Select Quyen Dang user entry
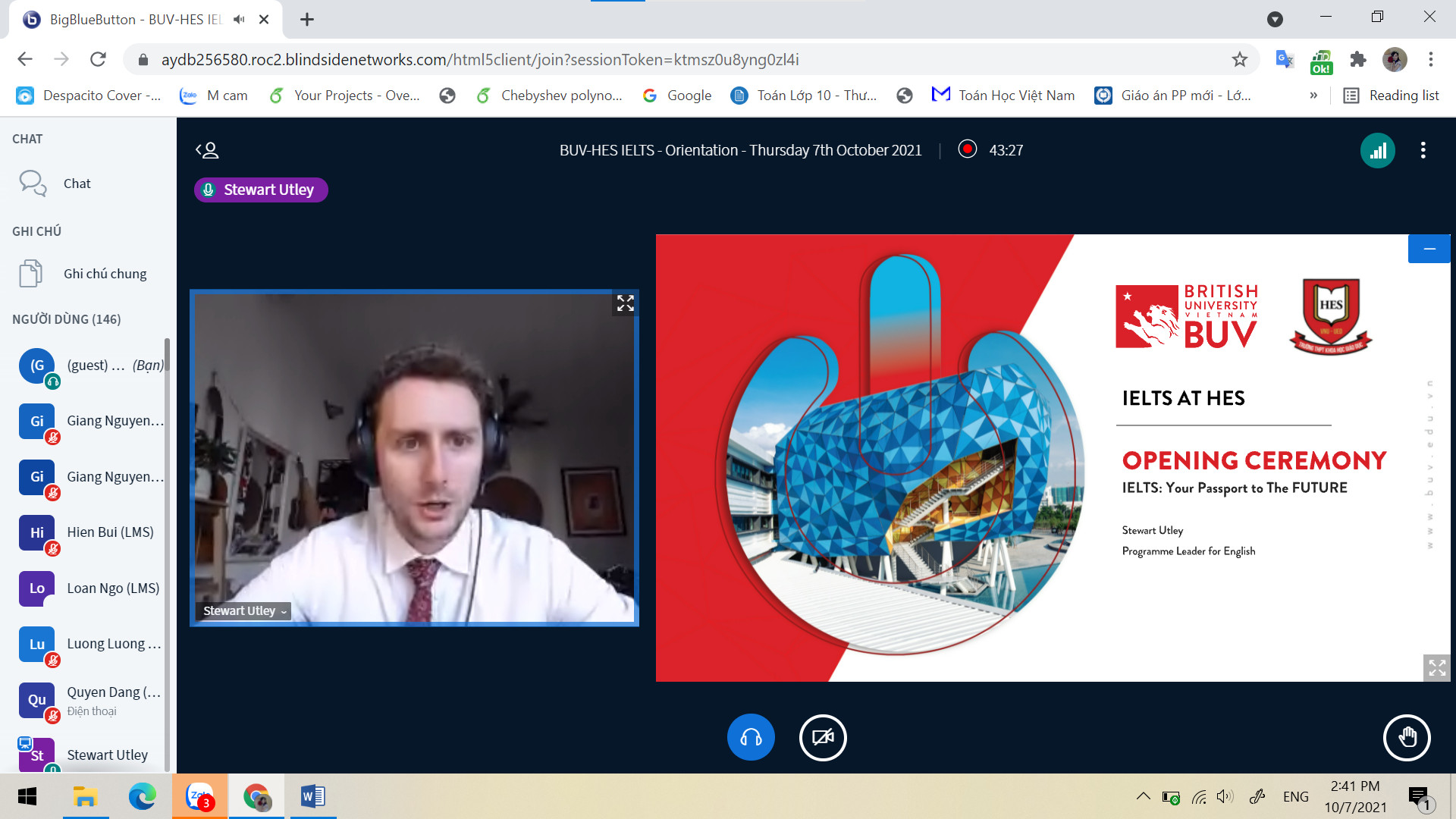The width and height of the screenshot is (1456, 819). click(89, 700)
